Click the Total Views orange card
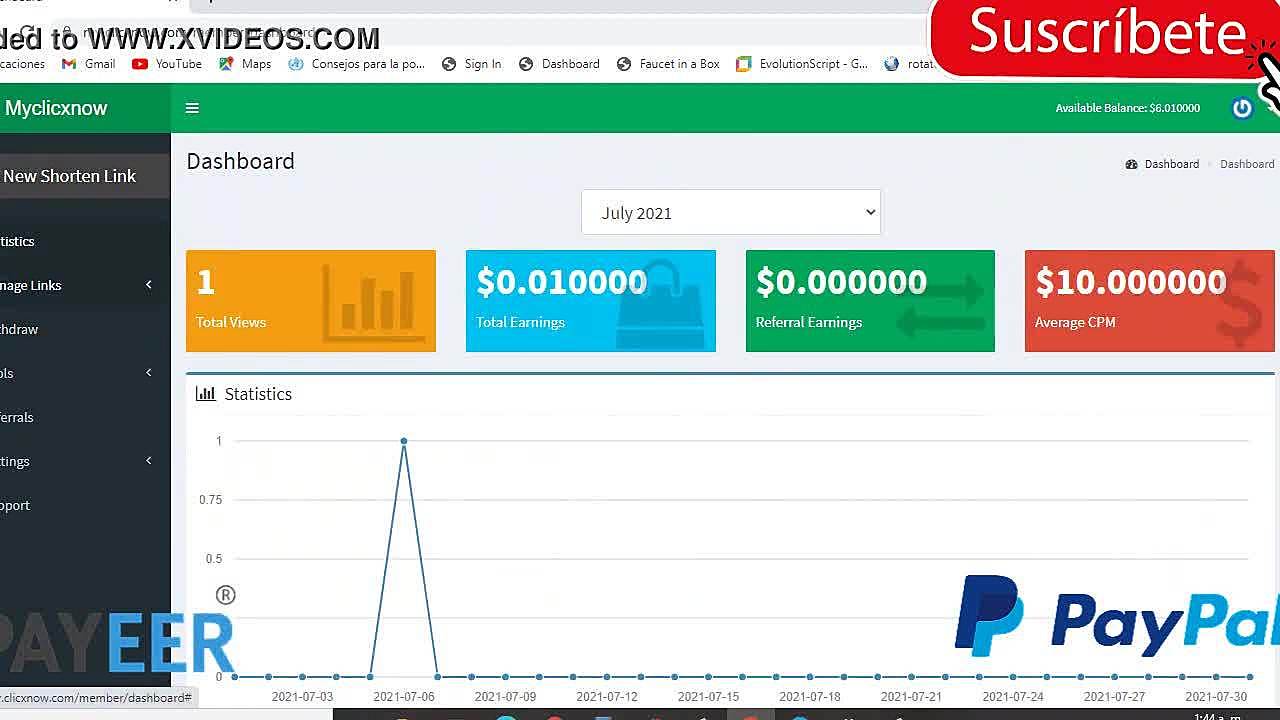 click(x=311, y=301)
